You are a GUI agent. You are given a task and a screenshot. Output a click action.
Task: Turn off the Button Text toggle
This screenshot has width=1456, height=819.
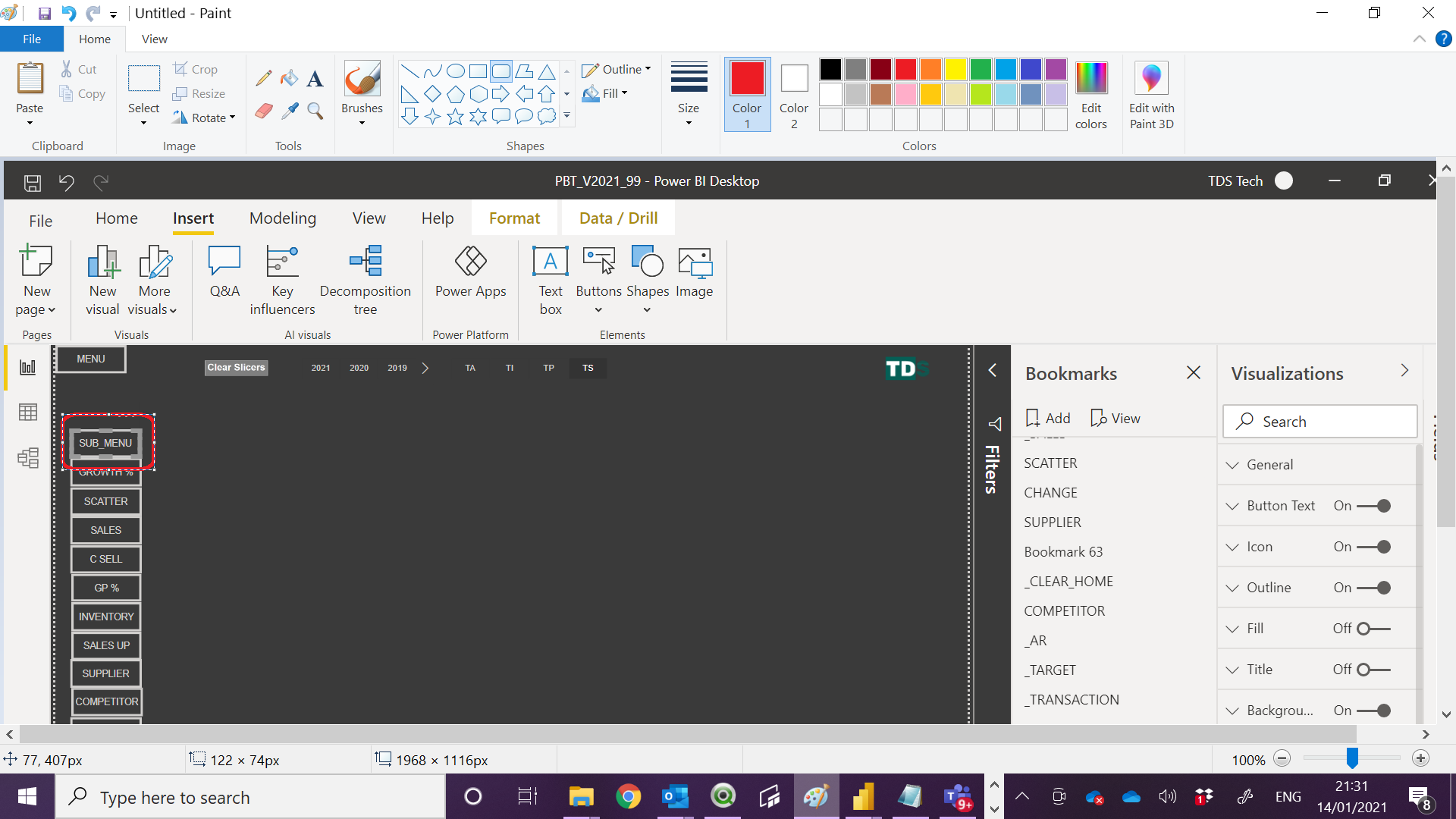pos(1373,506)
